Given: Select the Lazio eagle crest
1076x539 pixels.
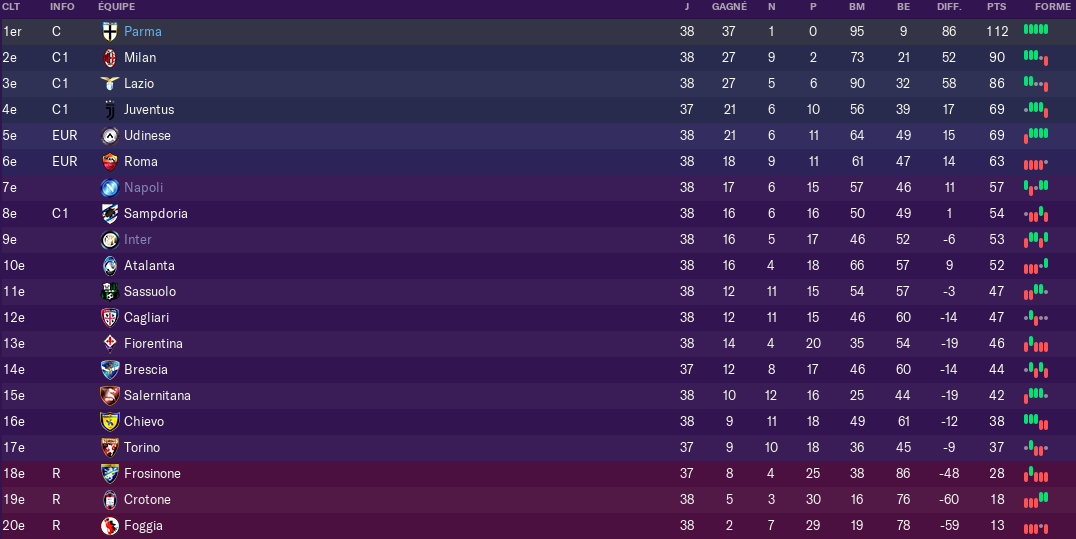Looking at the screenshot, I should [x=110, y=84].
